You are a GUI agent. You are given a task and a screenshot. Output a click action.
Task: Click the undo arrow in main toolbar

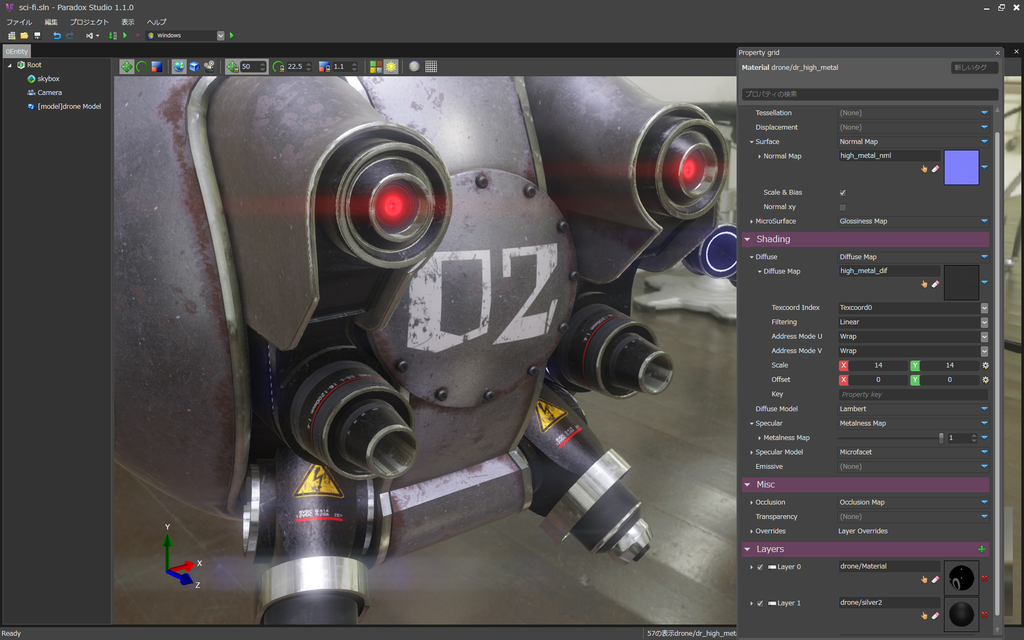tap(57, 36)
